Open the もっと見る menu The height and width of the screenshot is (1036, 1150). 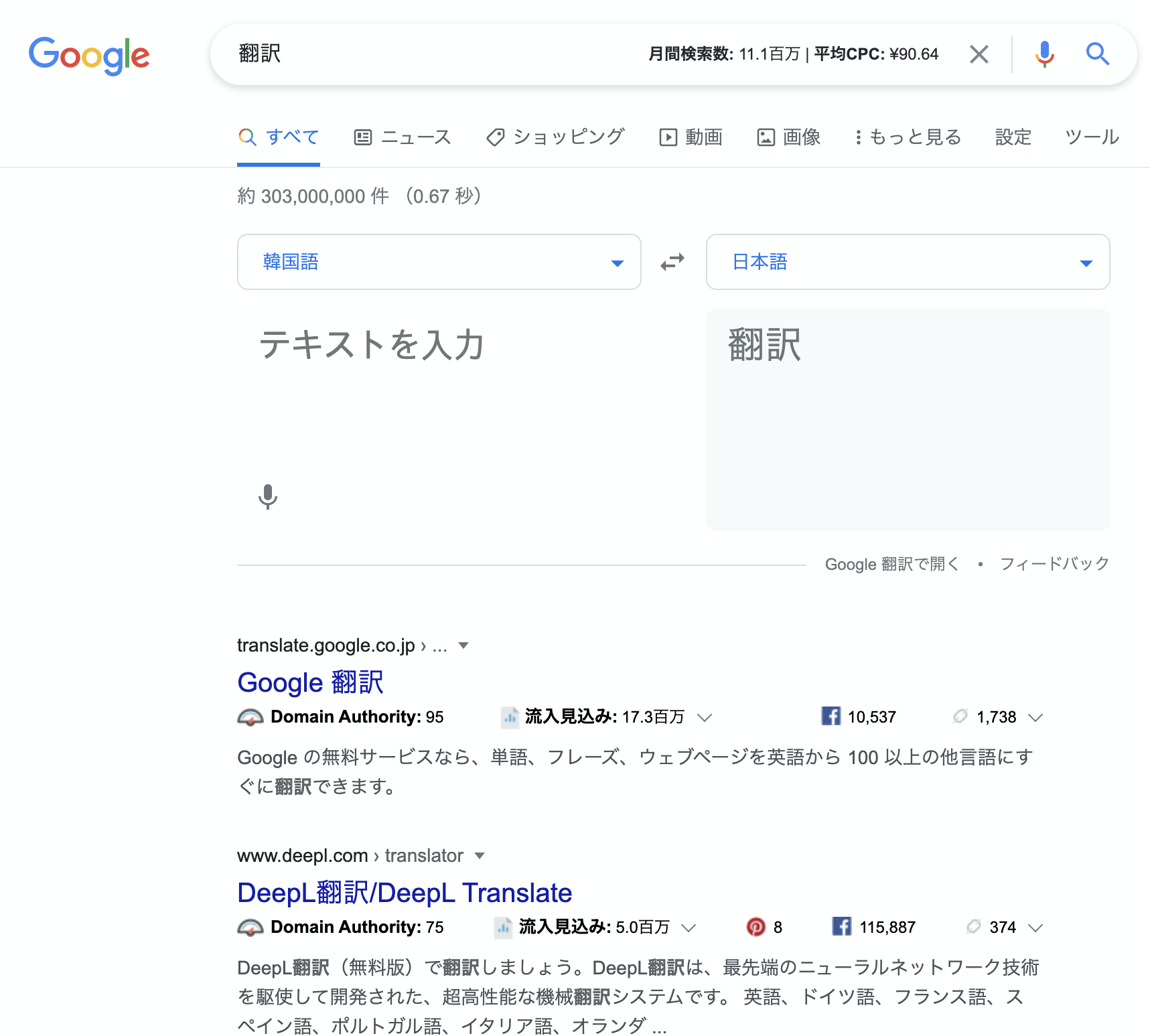pyautogui.click(x=909, y=137)
